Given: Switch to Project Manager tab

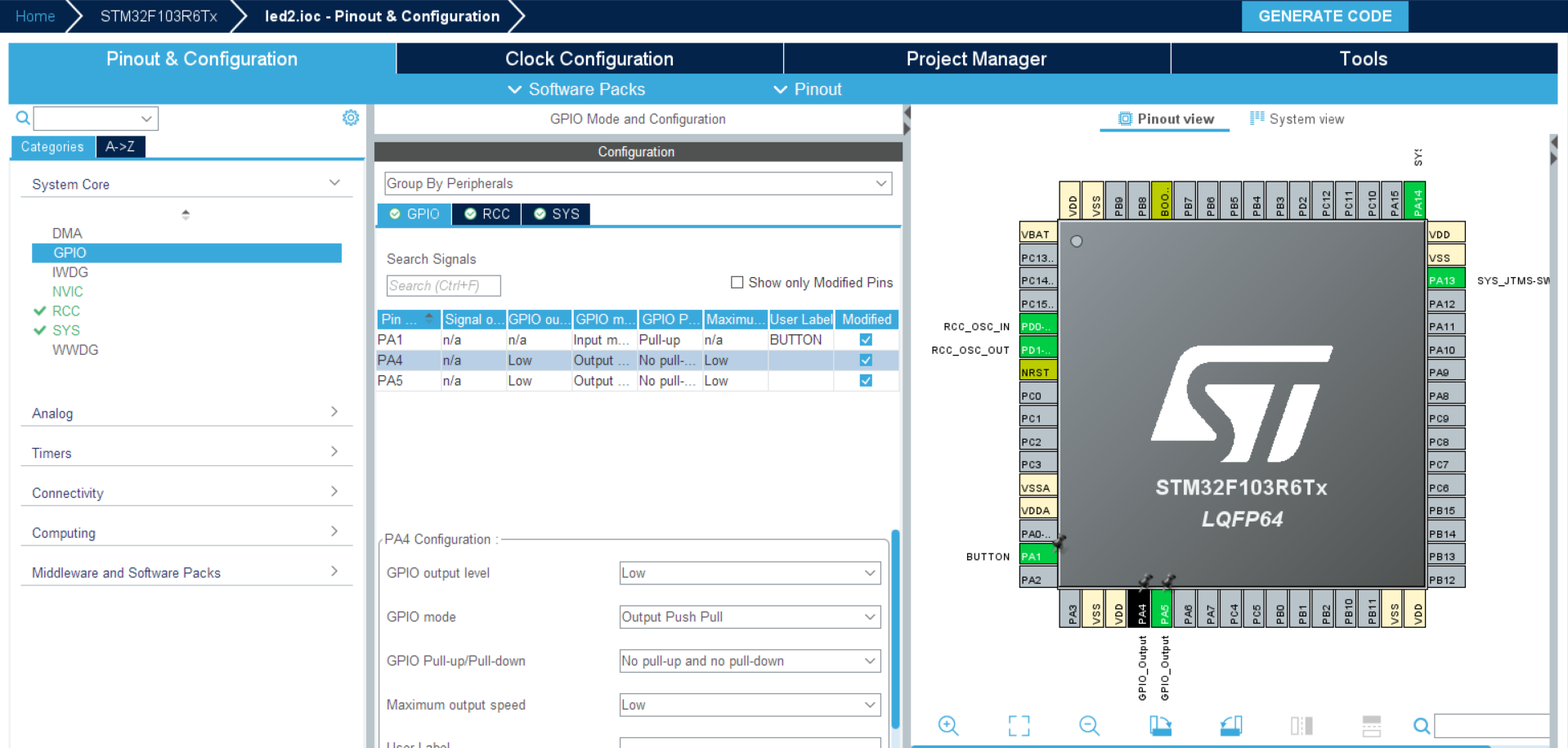Looking at the screenshot, I should [x=976, y=59].
